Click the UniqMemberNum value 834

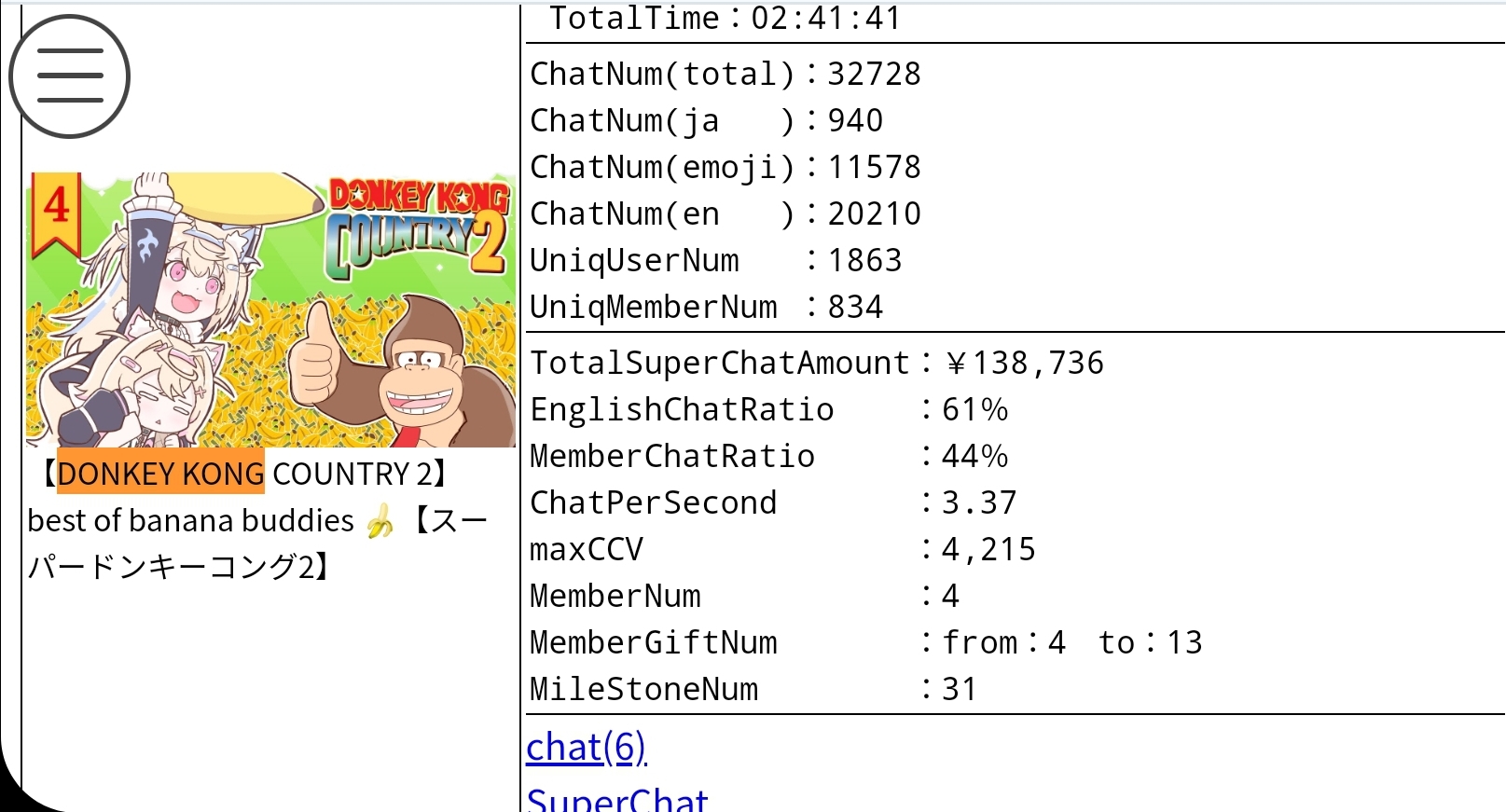click(855, 307)
